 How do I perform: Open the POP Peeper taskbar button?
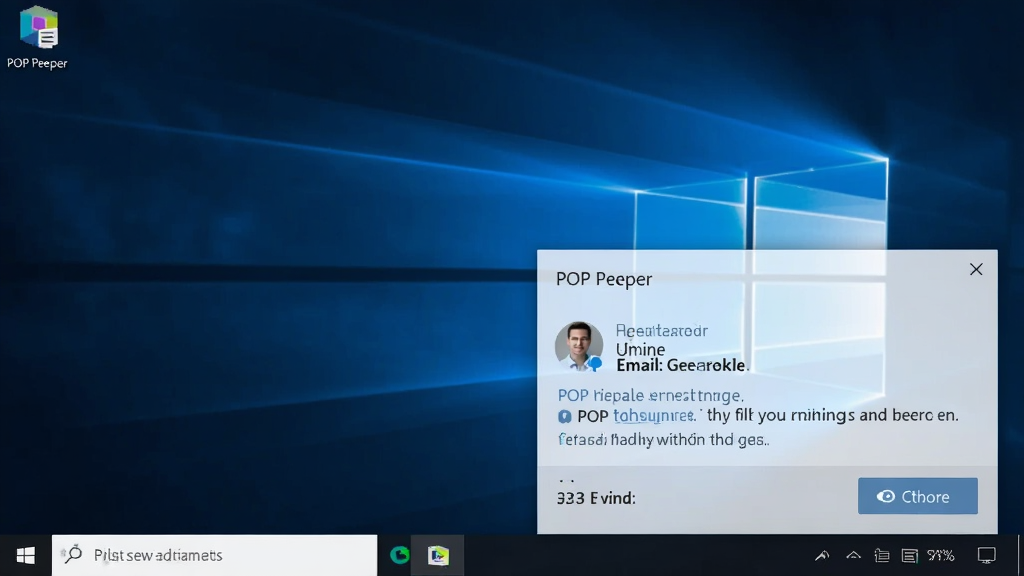pyautogui.click(x=438, y=555)
